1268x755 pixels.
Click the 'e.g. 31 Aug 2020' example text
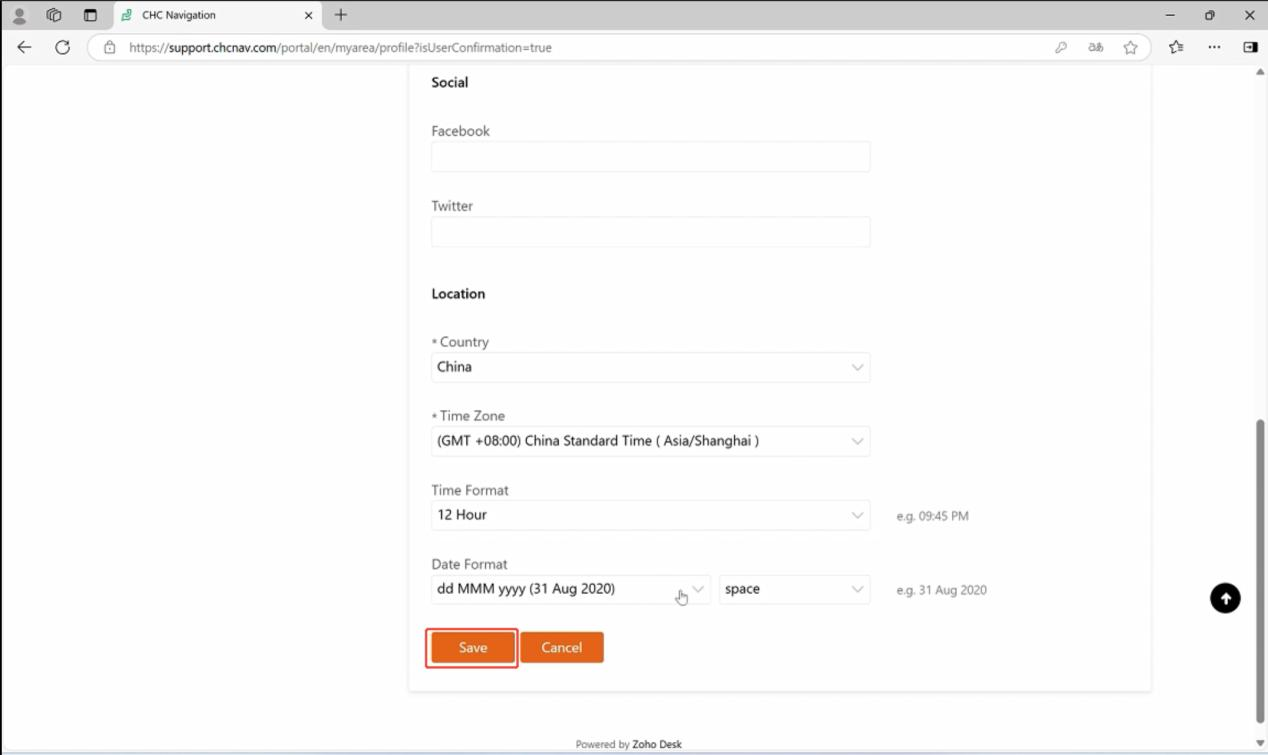pos(941,590)
